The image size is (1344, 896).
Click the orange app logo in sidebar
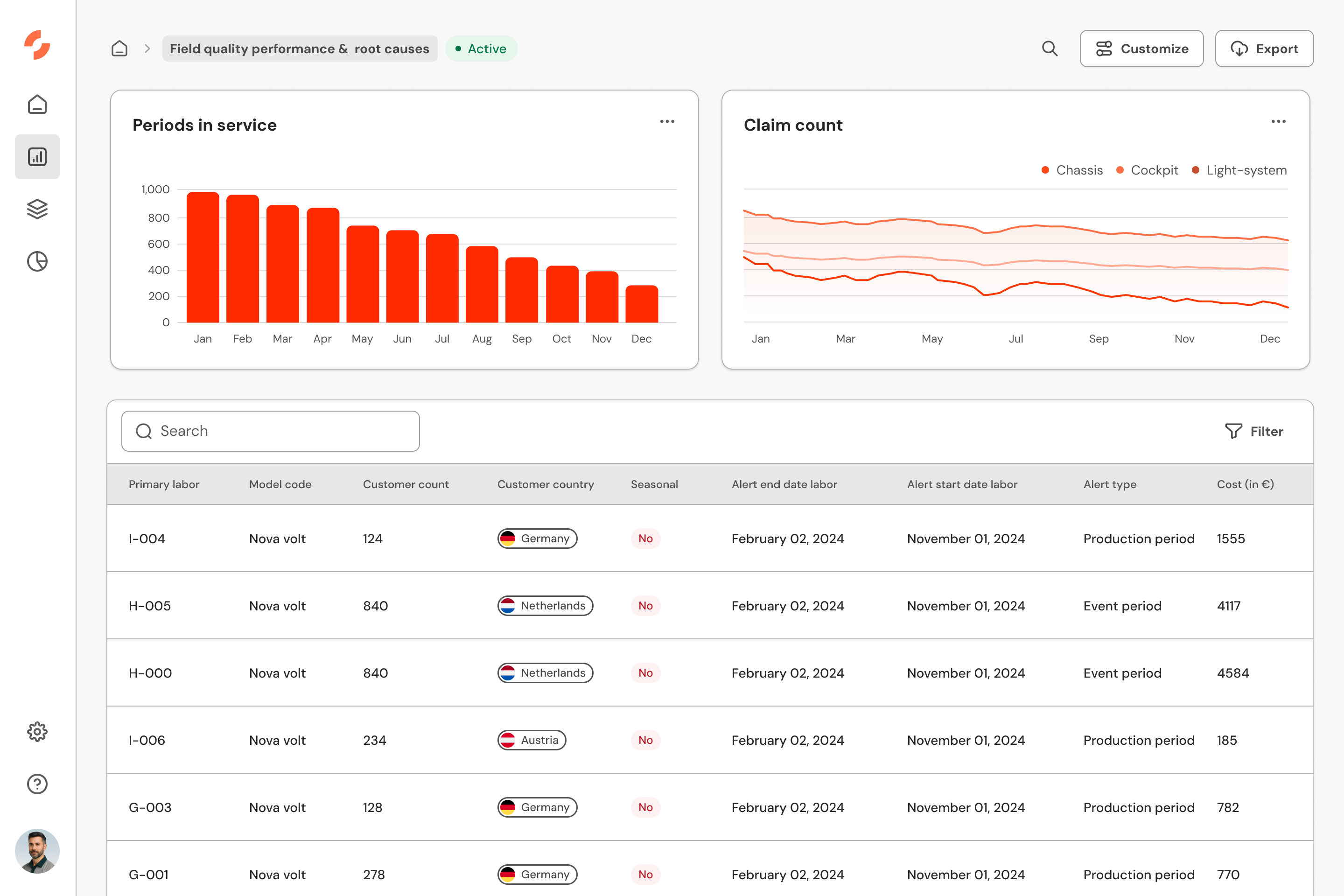pos(37,45)
